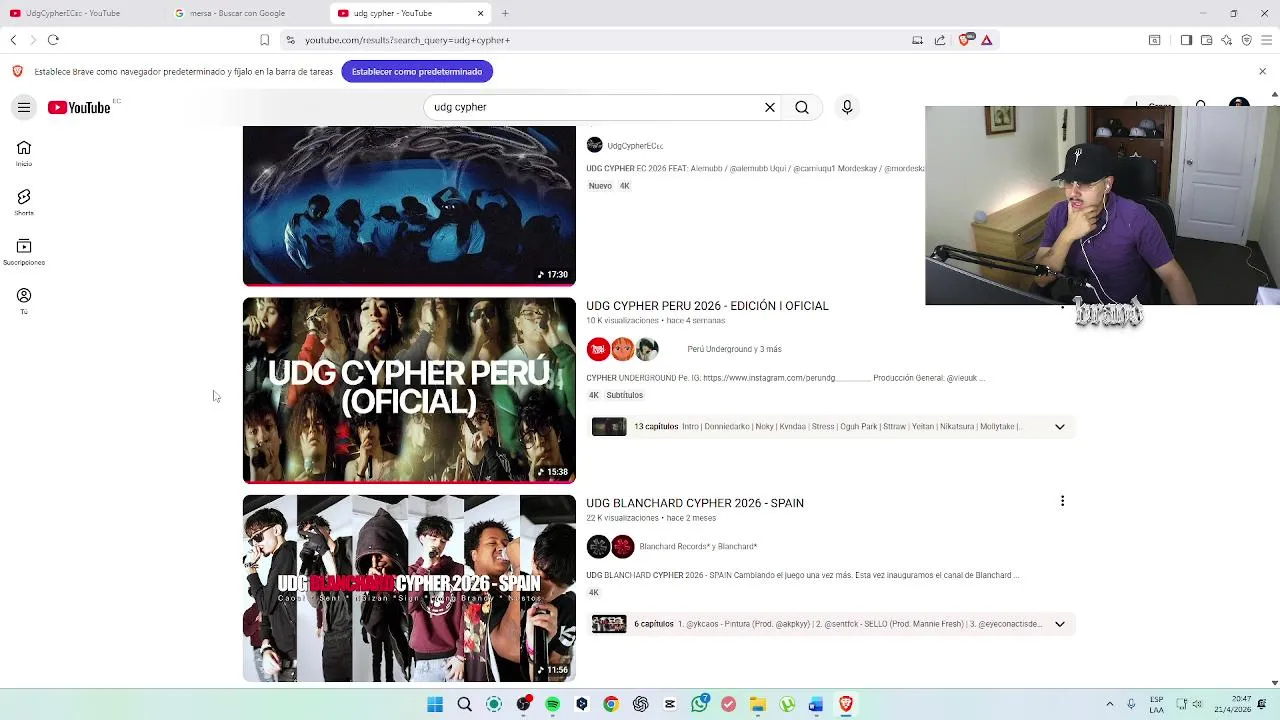Close the udg cypher YouTube tab

click(x=480, y=13)
